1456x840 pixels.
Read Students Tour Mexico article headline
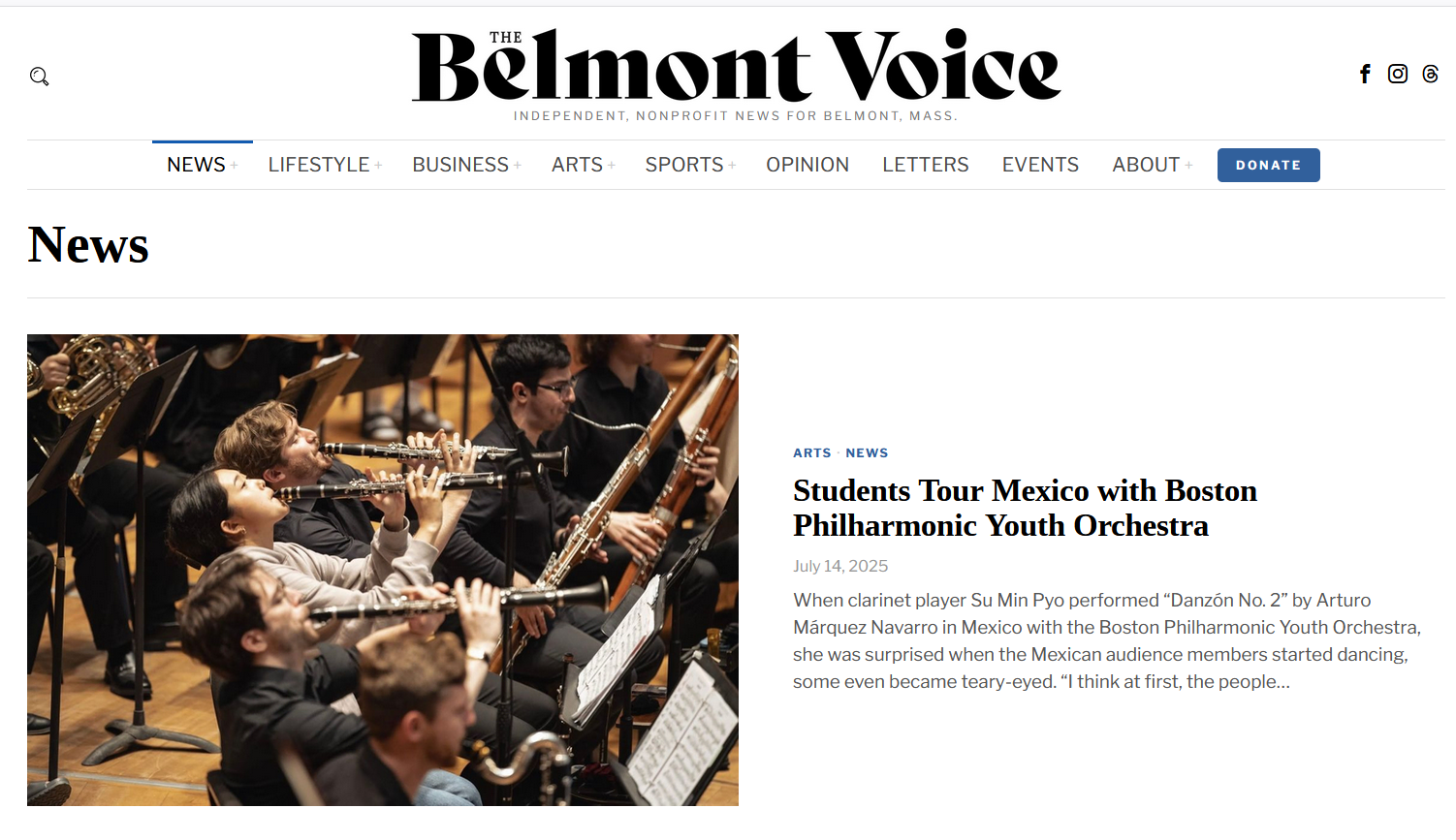(x=1025, y=508)
